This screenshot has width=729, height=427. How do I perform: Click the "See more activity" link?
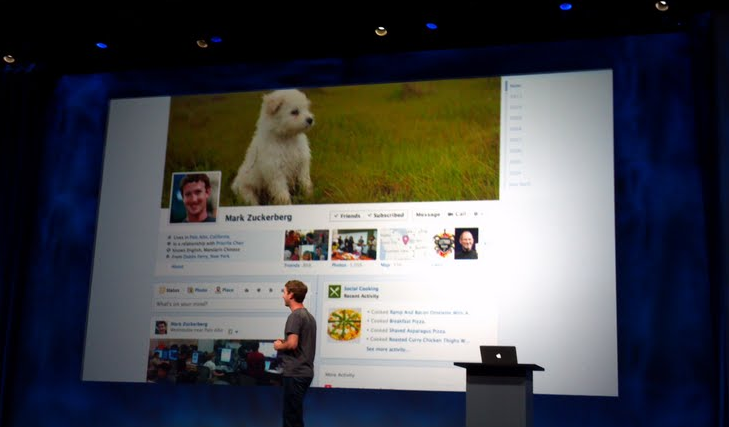(x=388, y=350)
